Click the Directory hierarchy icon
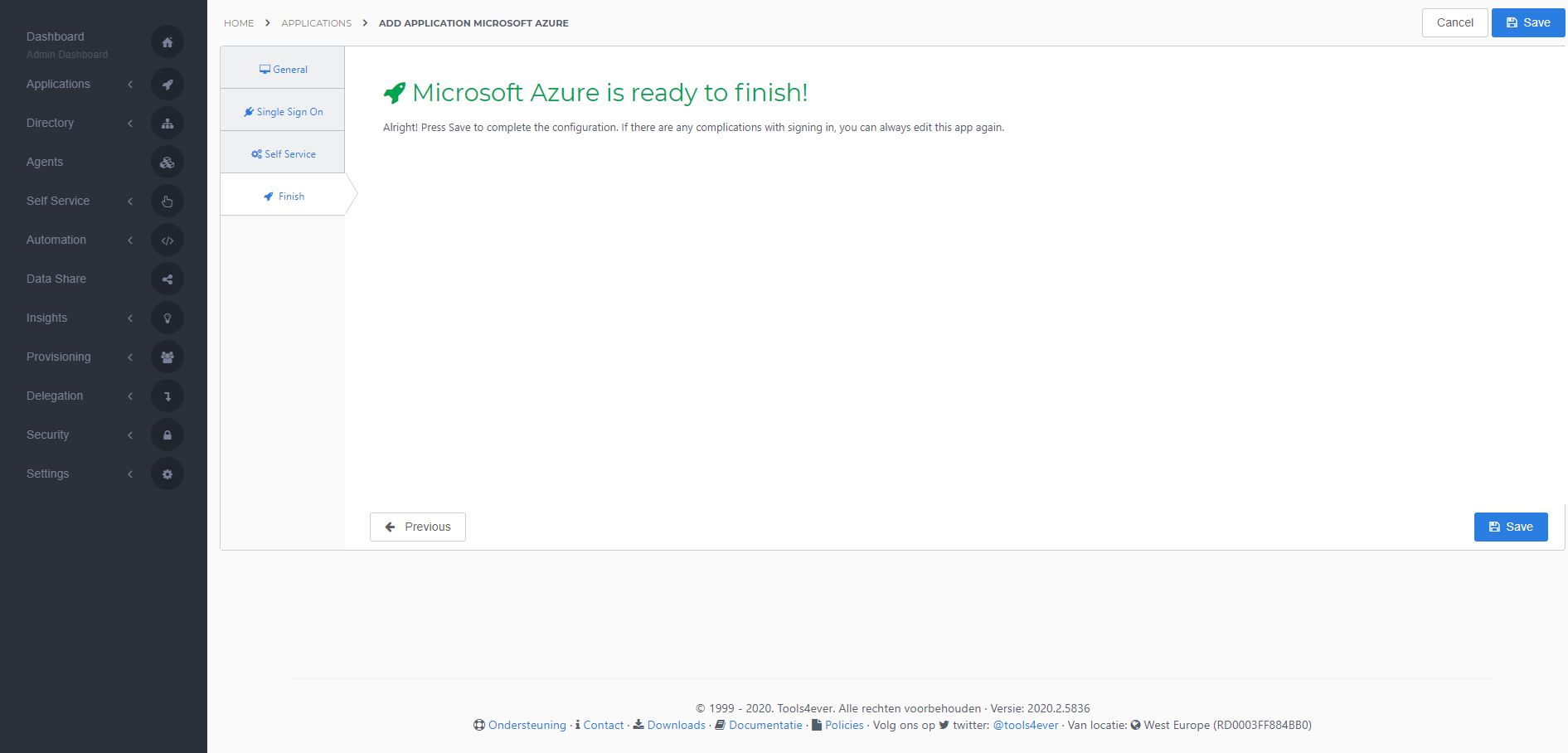Image resolution: width=1568 pixels, height=753 pixels. pos(167,123)
